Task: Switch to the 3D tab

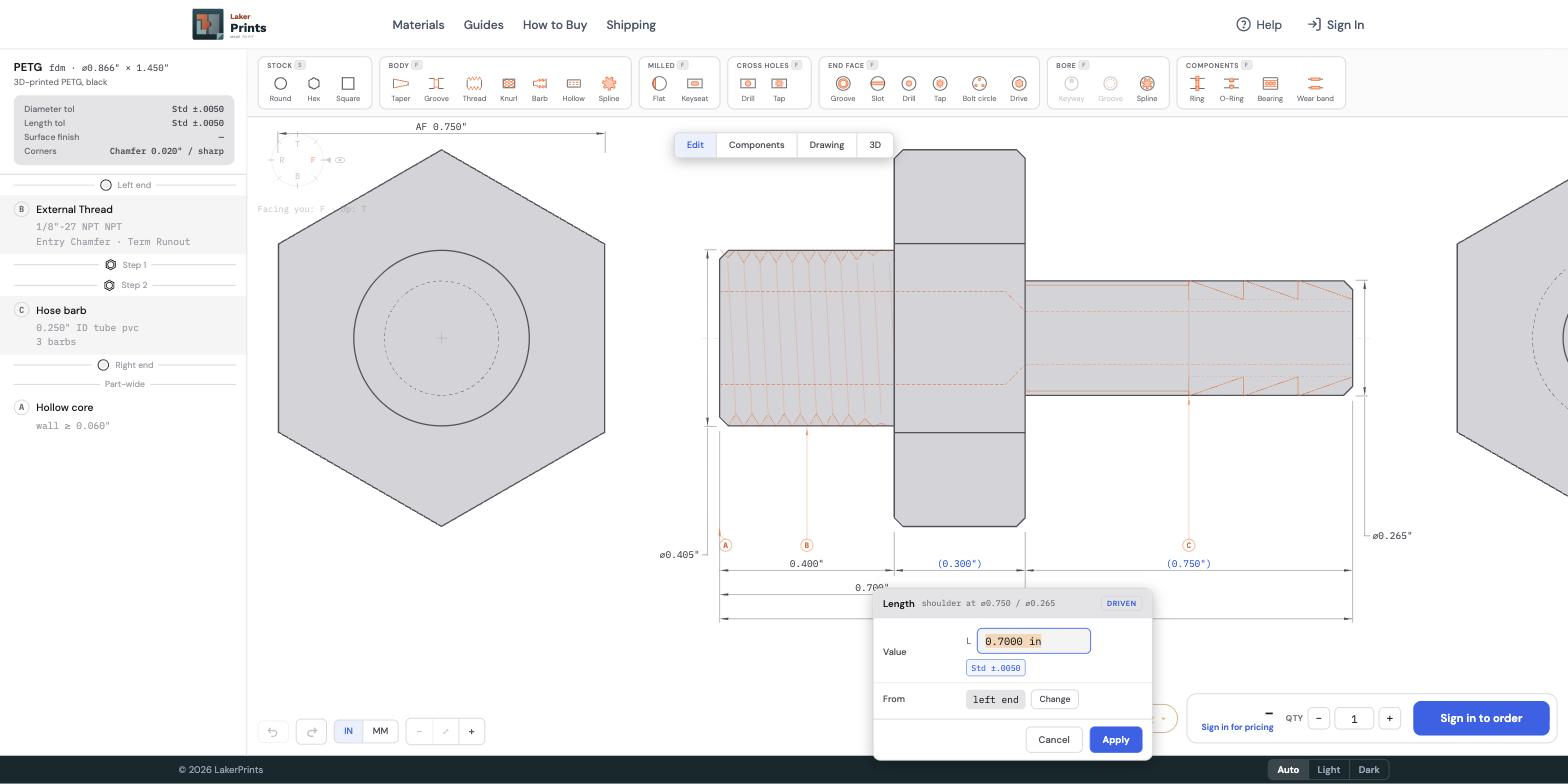Action: [875, 145]
